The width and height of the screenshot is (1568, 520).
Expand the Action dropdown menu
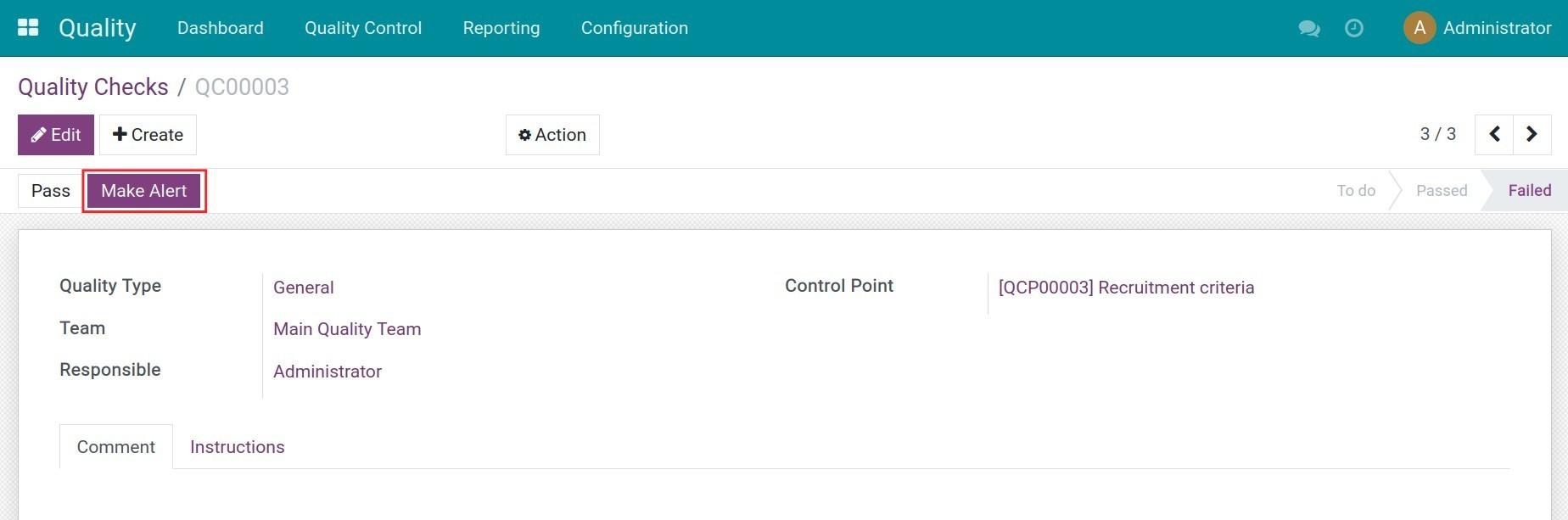(x=552, y=135)
